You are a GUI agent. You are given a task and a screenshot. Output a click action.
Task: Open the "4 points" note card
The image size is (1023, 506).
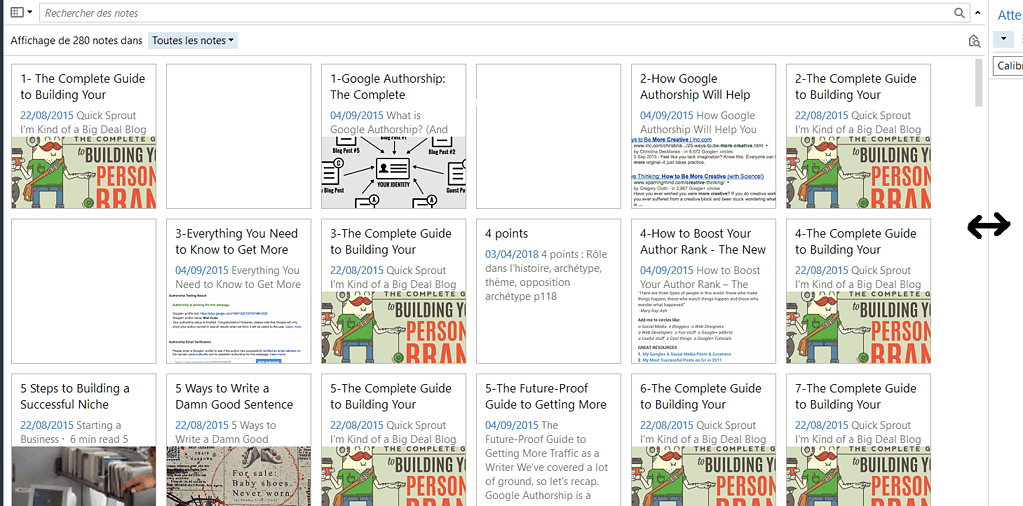point(548,291)
